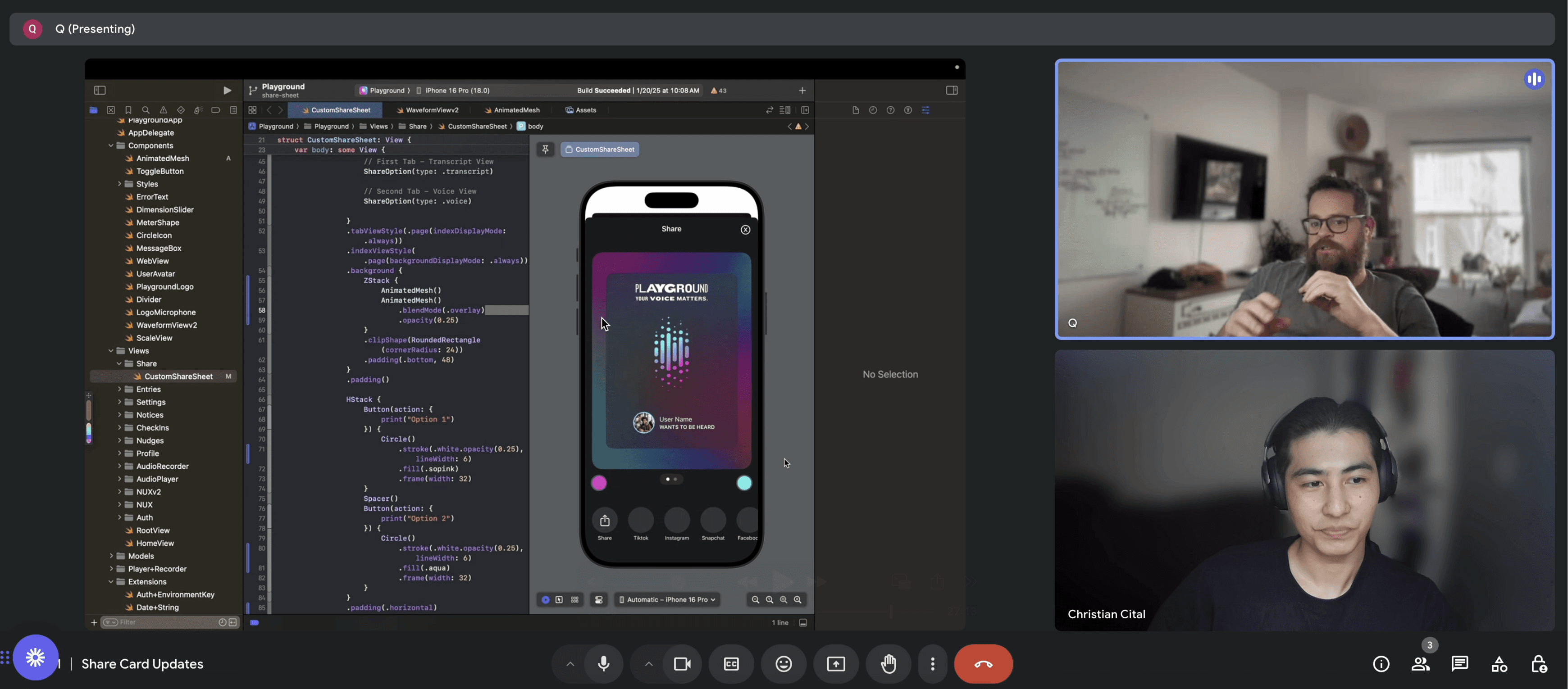Image resolution: width=1568 pixels, height=689 pixels.
Task: Click the CustomShareSheet preview chip
Action: (600, 150)
